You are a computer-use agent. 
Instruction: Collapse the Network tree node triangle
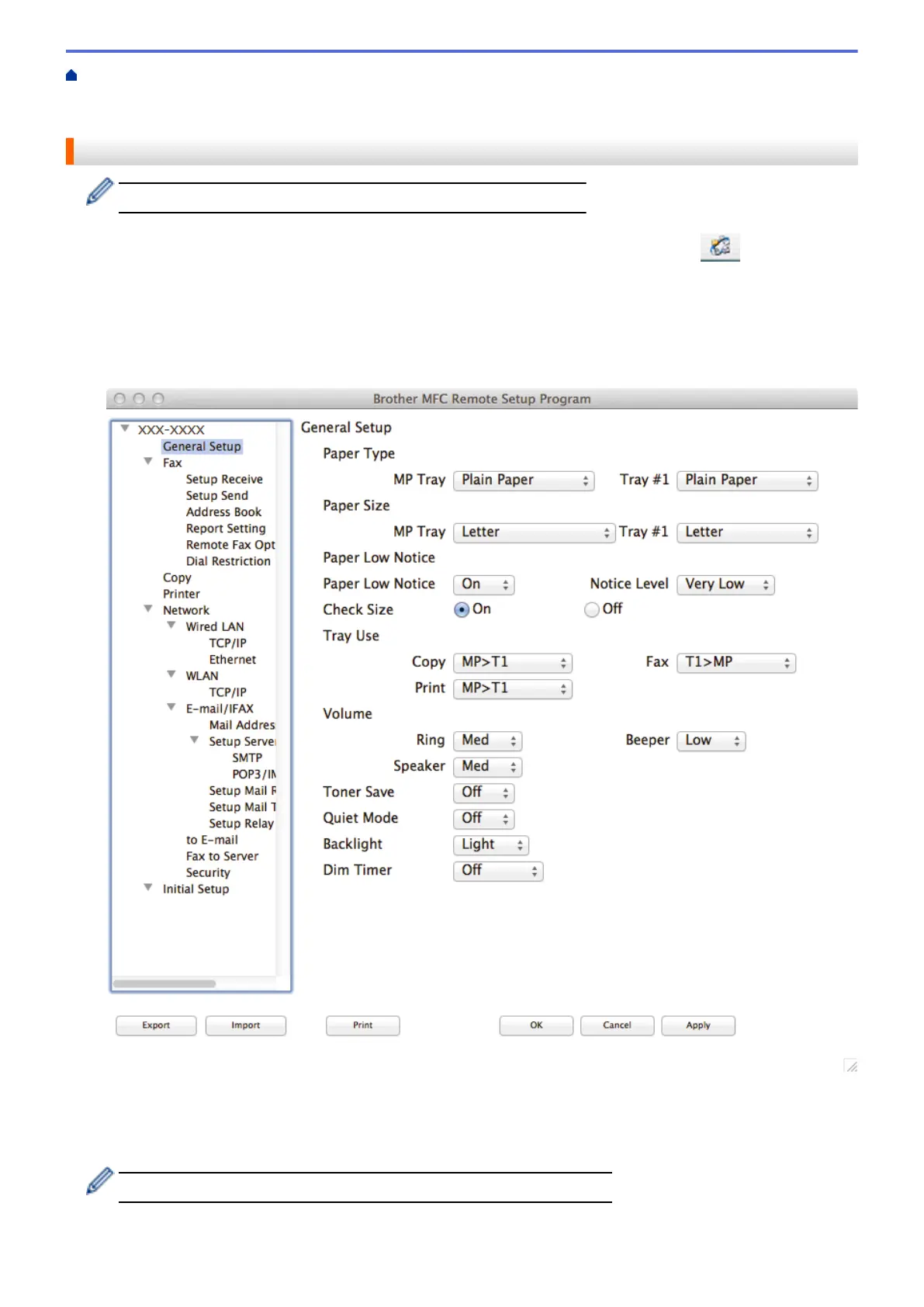pos(147,608)
